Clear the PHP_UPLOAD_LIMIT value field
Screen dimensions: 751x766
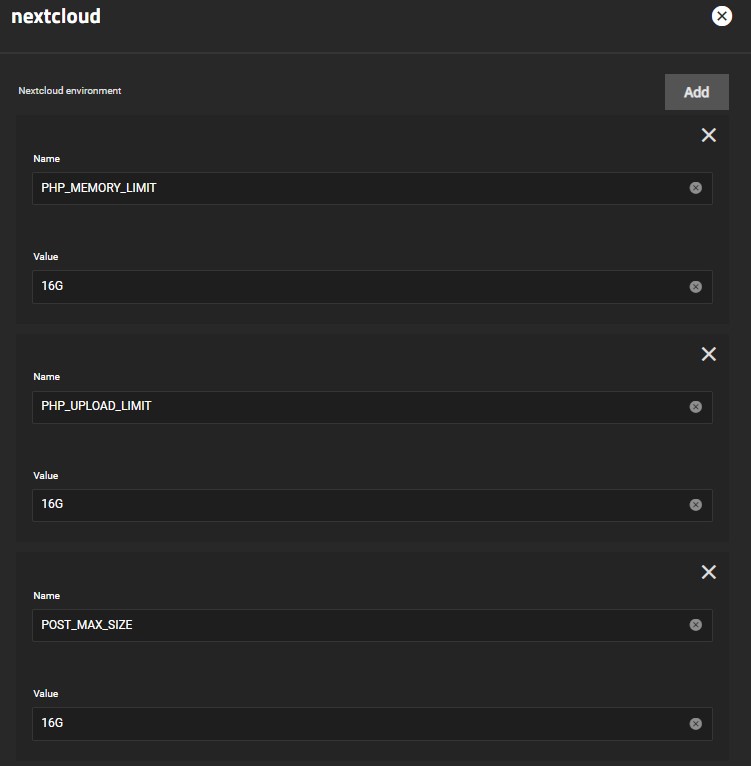point(695,505)
